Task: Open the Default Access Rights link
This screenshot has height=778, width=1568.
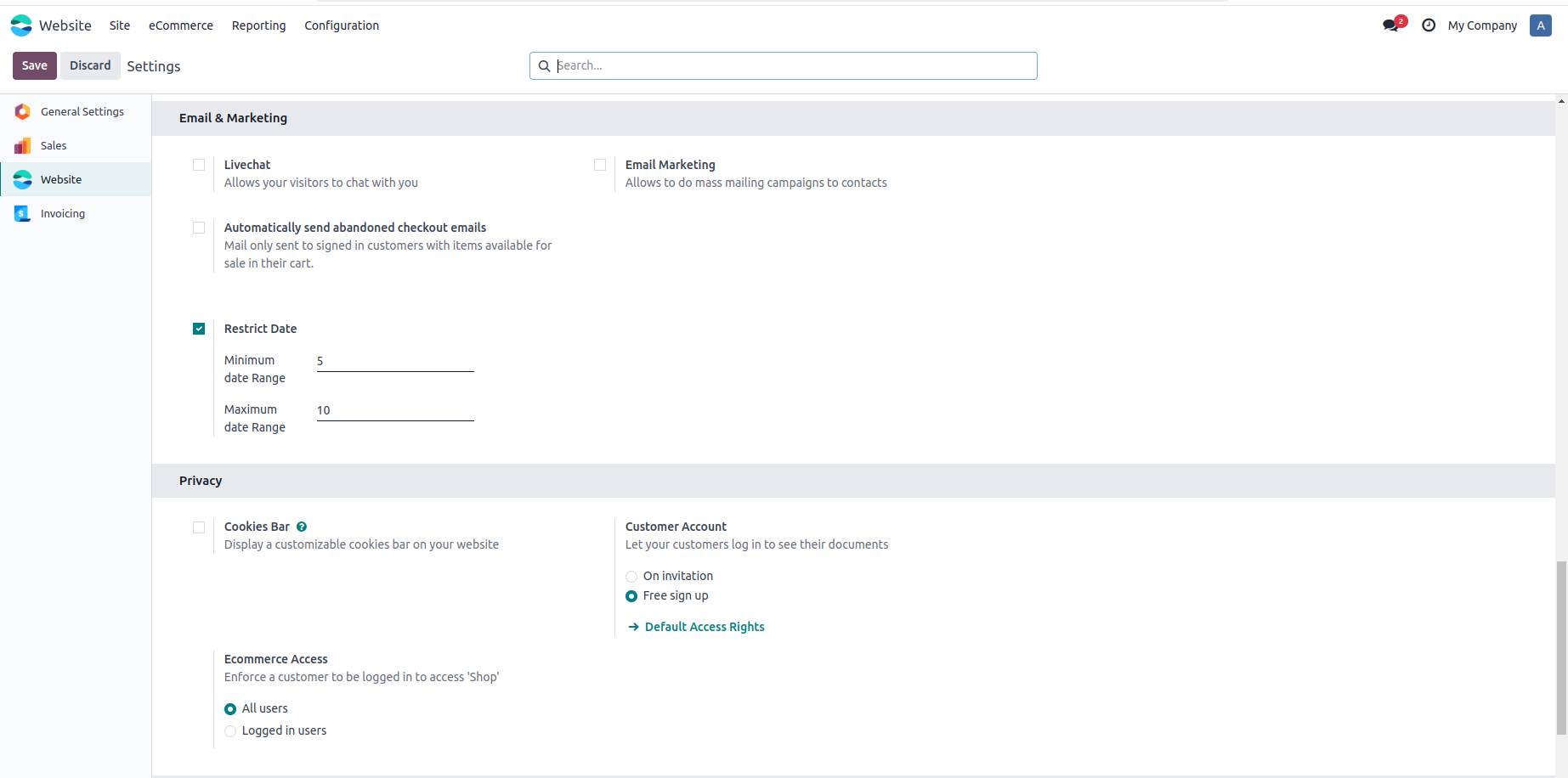Action: [704, 627]
